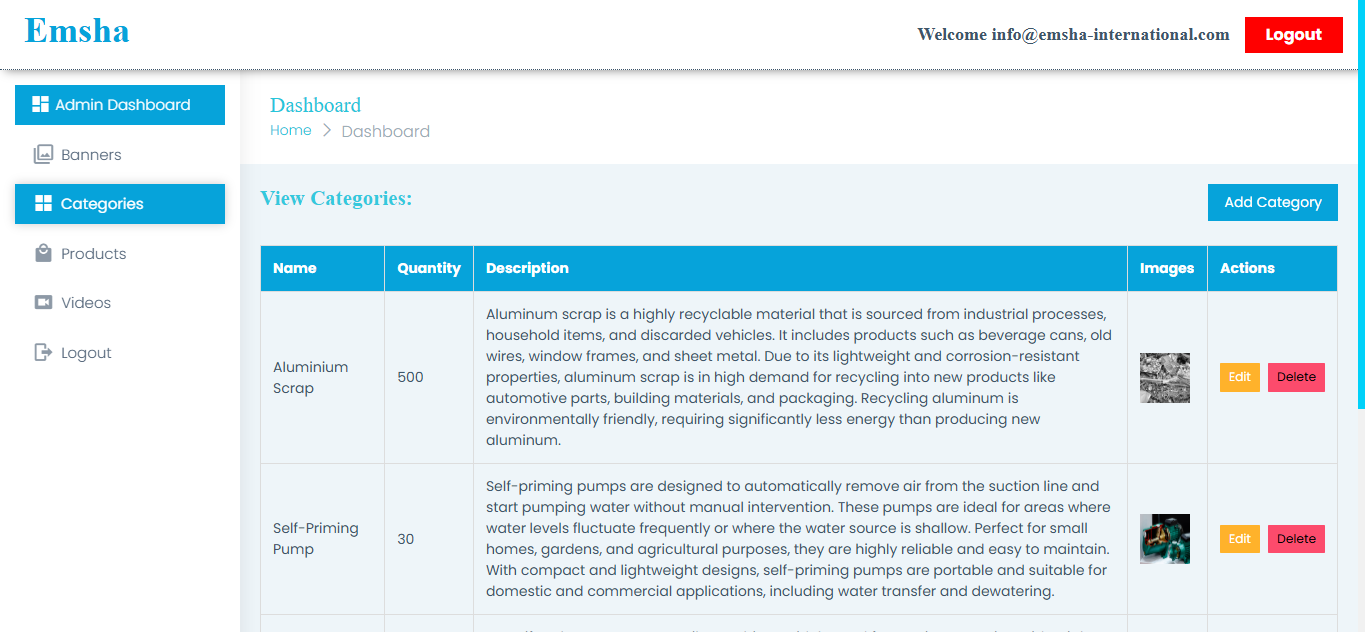
Task: Open the Banners sidebar menu item
Action: [91, 155]
